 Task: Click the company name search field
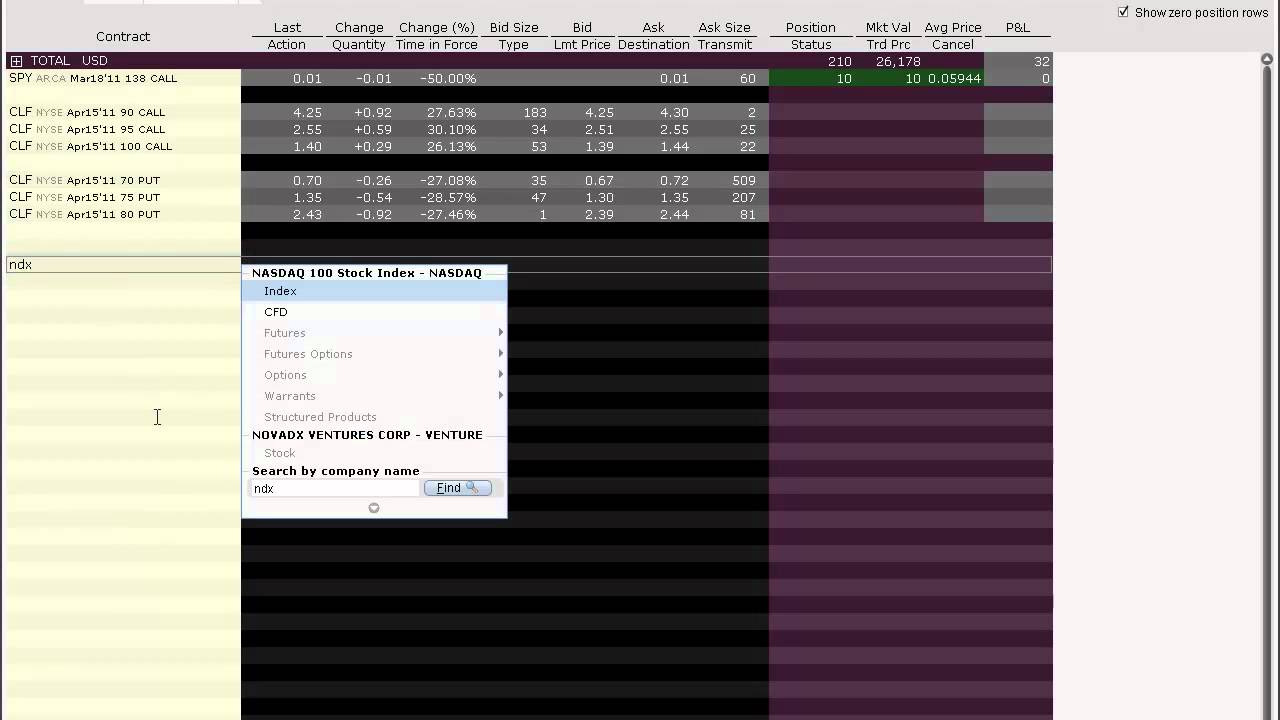tap(334, 488)
